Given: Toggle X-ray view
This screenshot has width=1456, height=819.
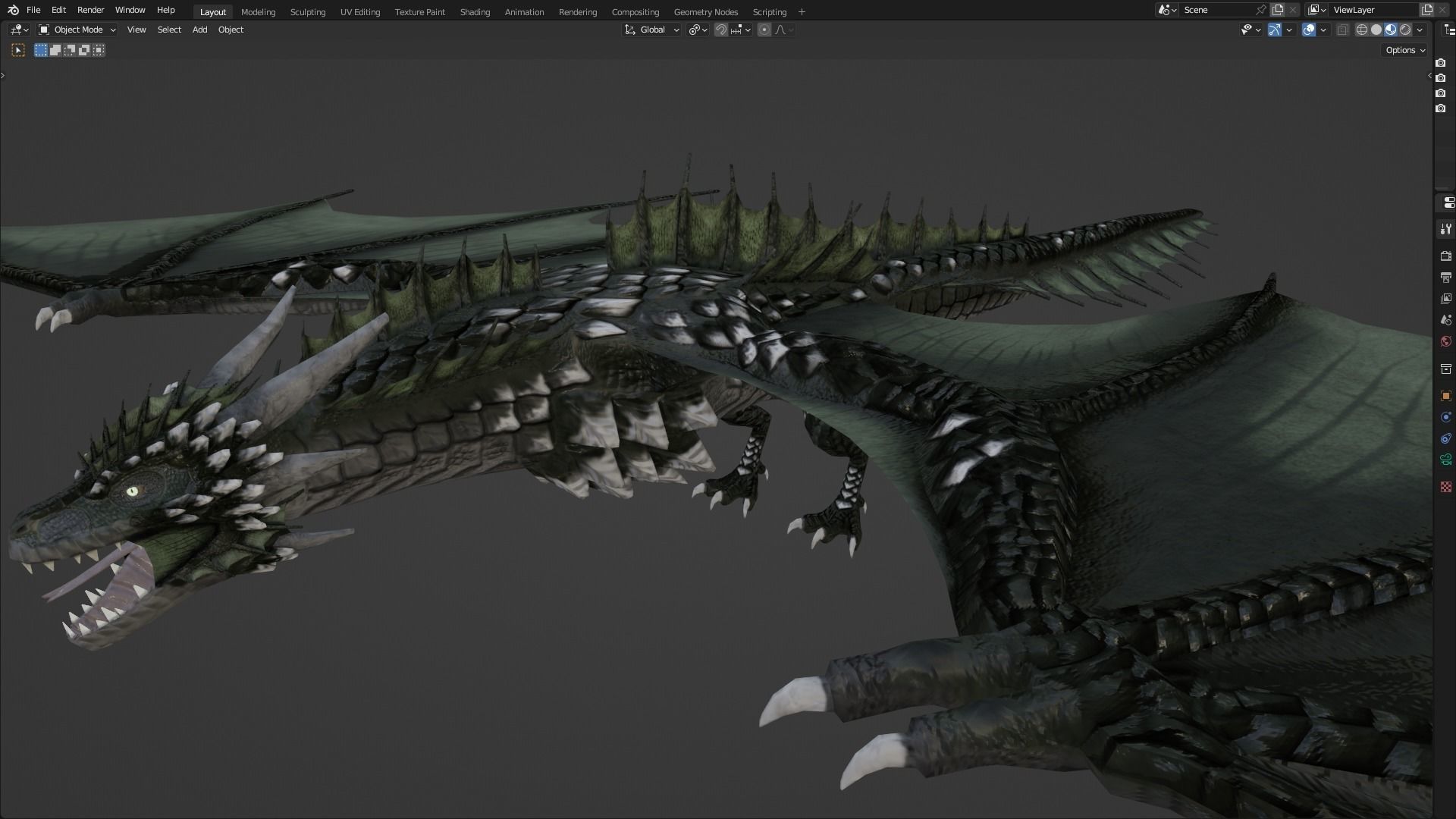Looking at the screenshot, I should 1342,30.
